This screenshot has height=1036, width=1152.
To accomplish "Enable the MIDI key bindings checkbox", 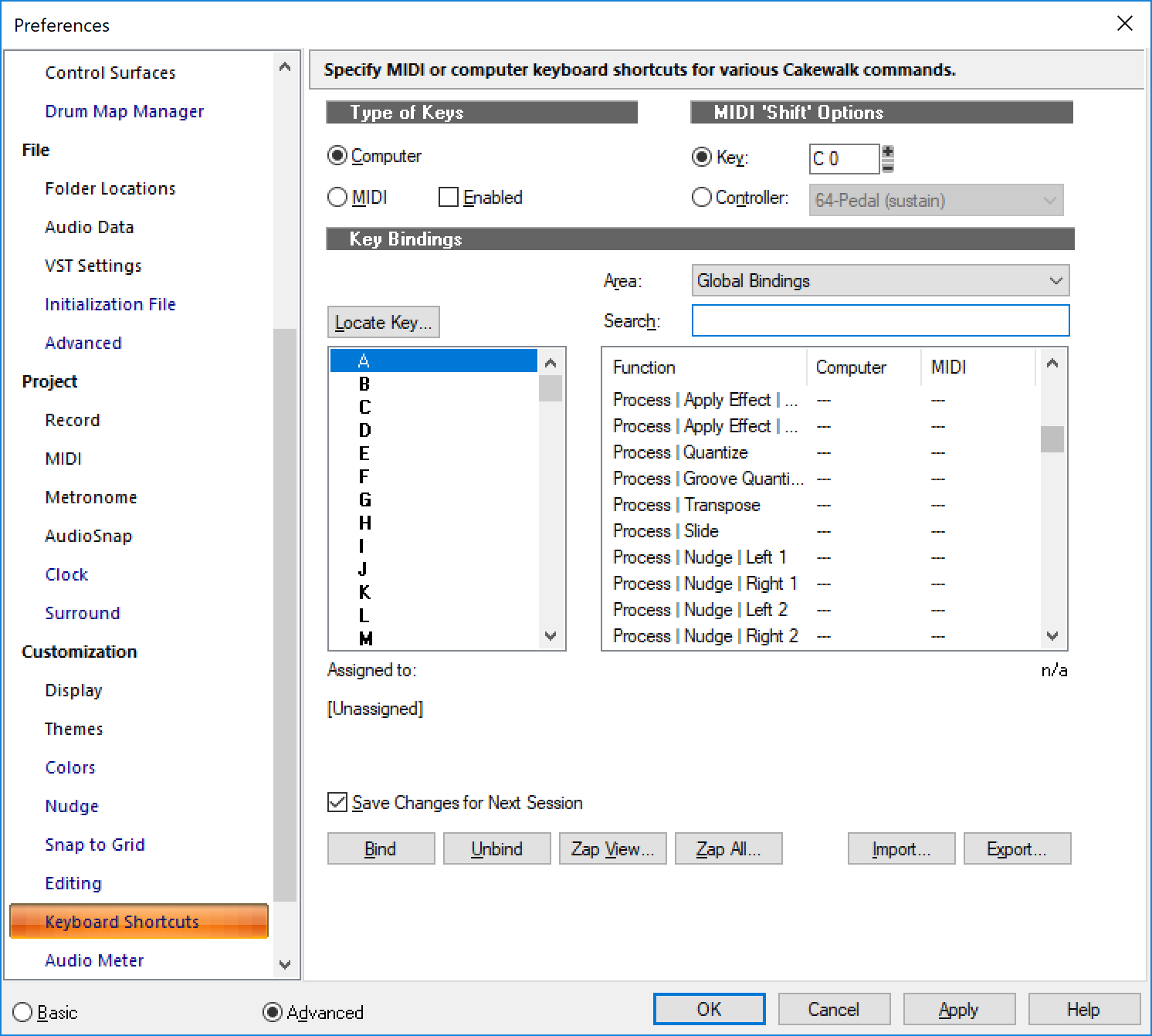I will pos(449,198).
